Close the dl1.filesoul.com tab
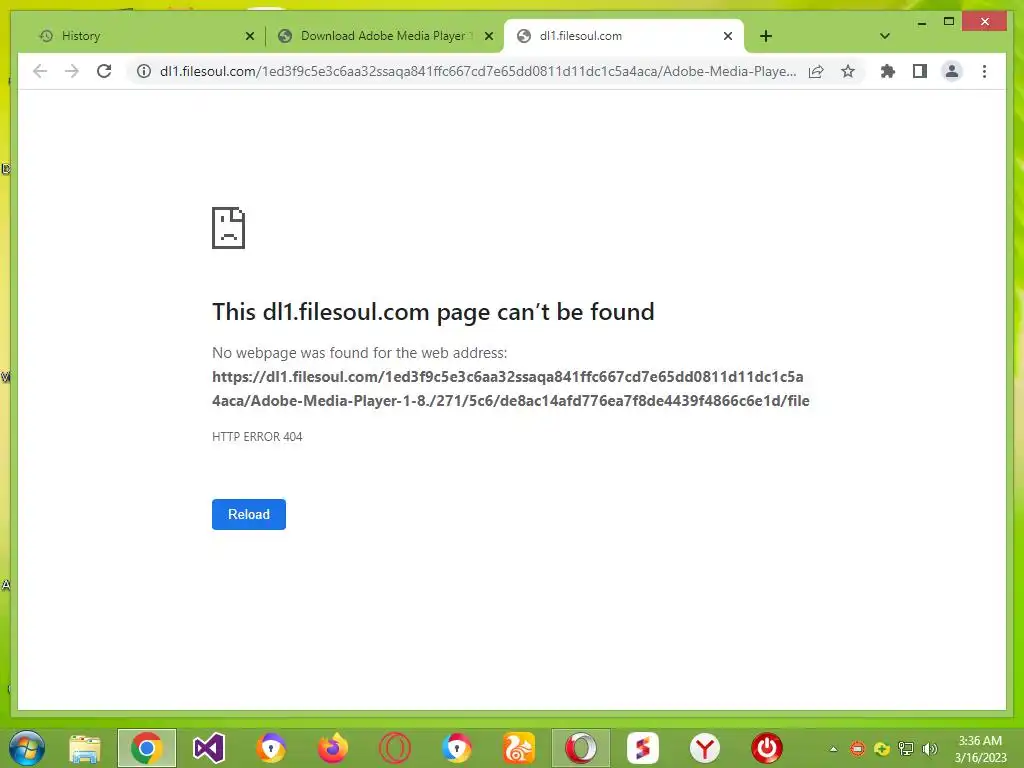The height and width of the screenshot is (768, 1024). (x=728, y=36)
